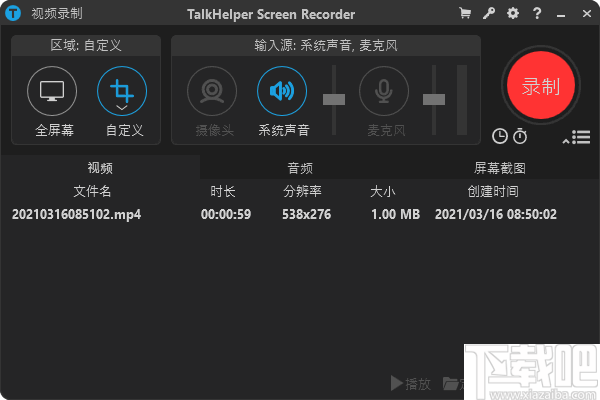Sort by 文件名 column header
The height and width of the screenshot is (400, 600).
pyautogui.click(x=92, y=191)
